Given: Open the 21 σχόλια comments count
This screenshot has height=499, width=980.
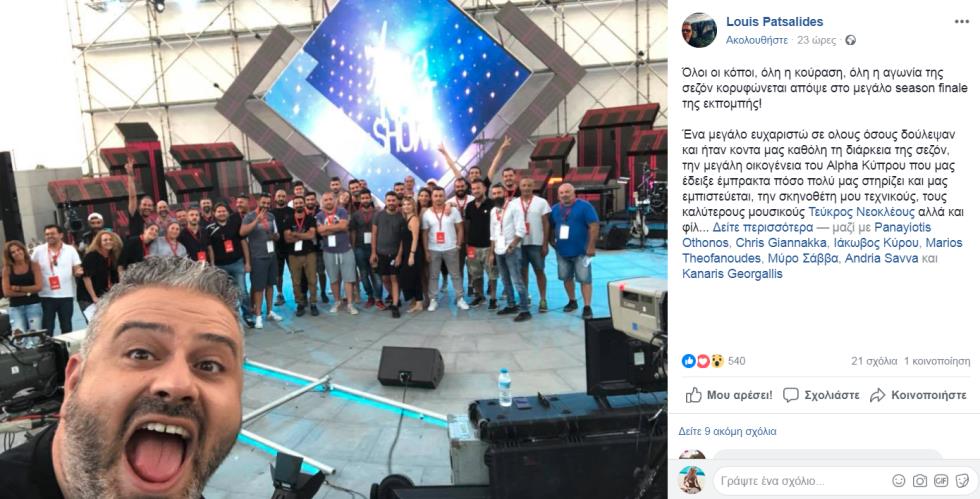Looking at the screenshot, I should click(874, 361).
